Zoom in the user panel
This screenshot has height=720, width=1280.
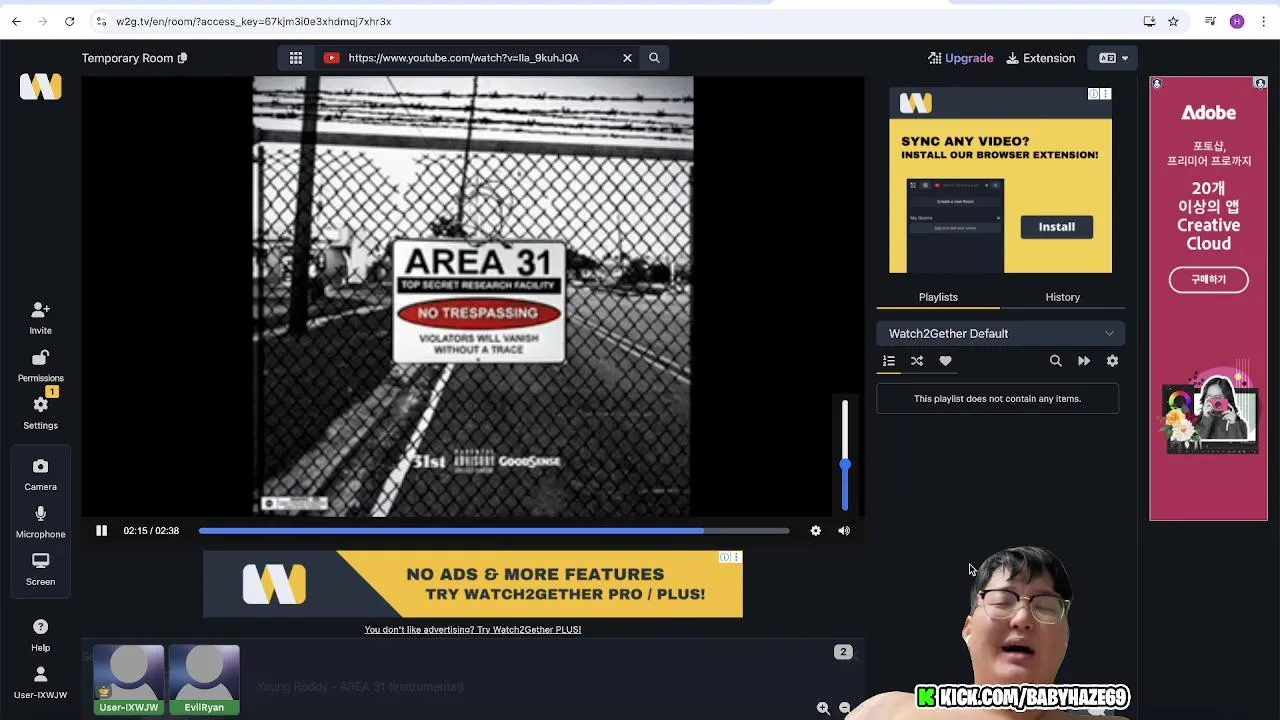(823, 708)
